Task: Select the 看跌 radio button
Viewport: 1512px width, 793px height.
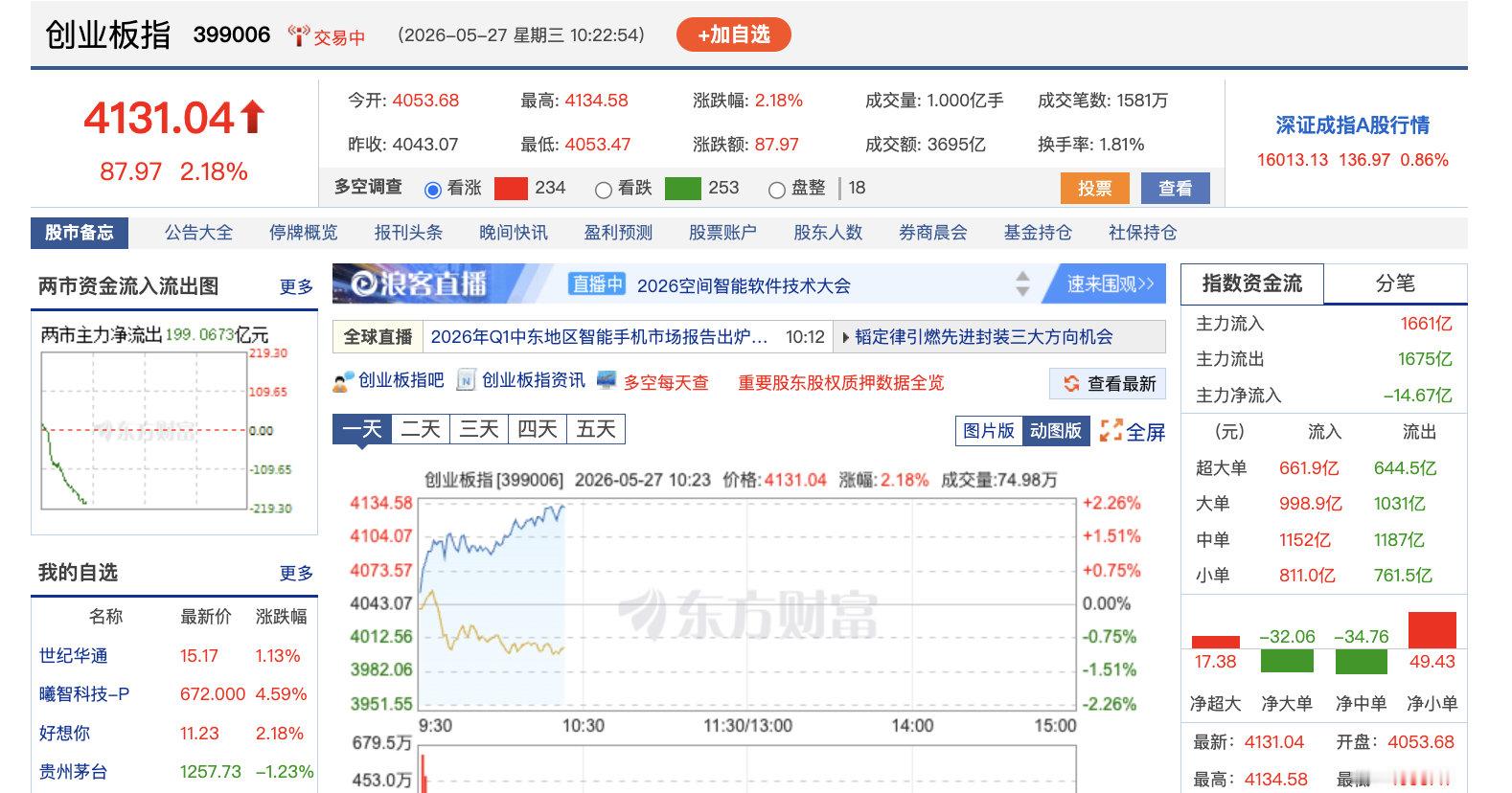Action: pyautogui.click(x=603, y=190)
